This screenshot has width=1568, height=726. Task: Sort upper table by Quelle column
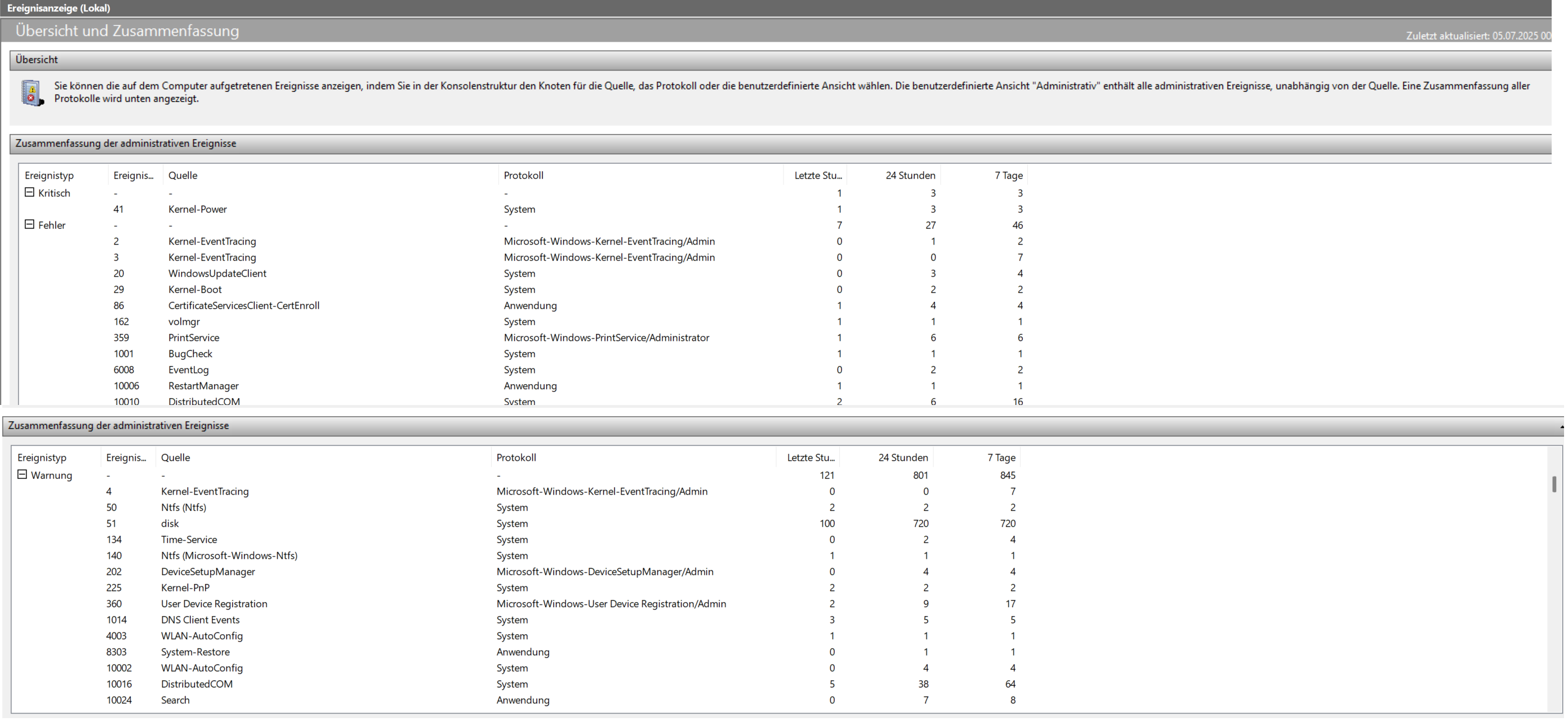182,175
